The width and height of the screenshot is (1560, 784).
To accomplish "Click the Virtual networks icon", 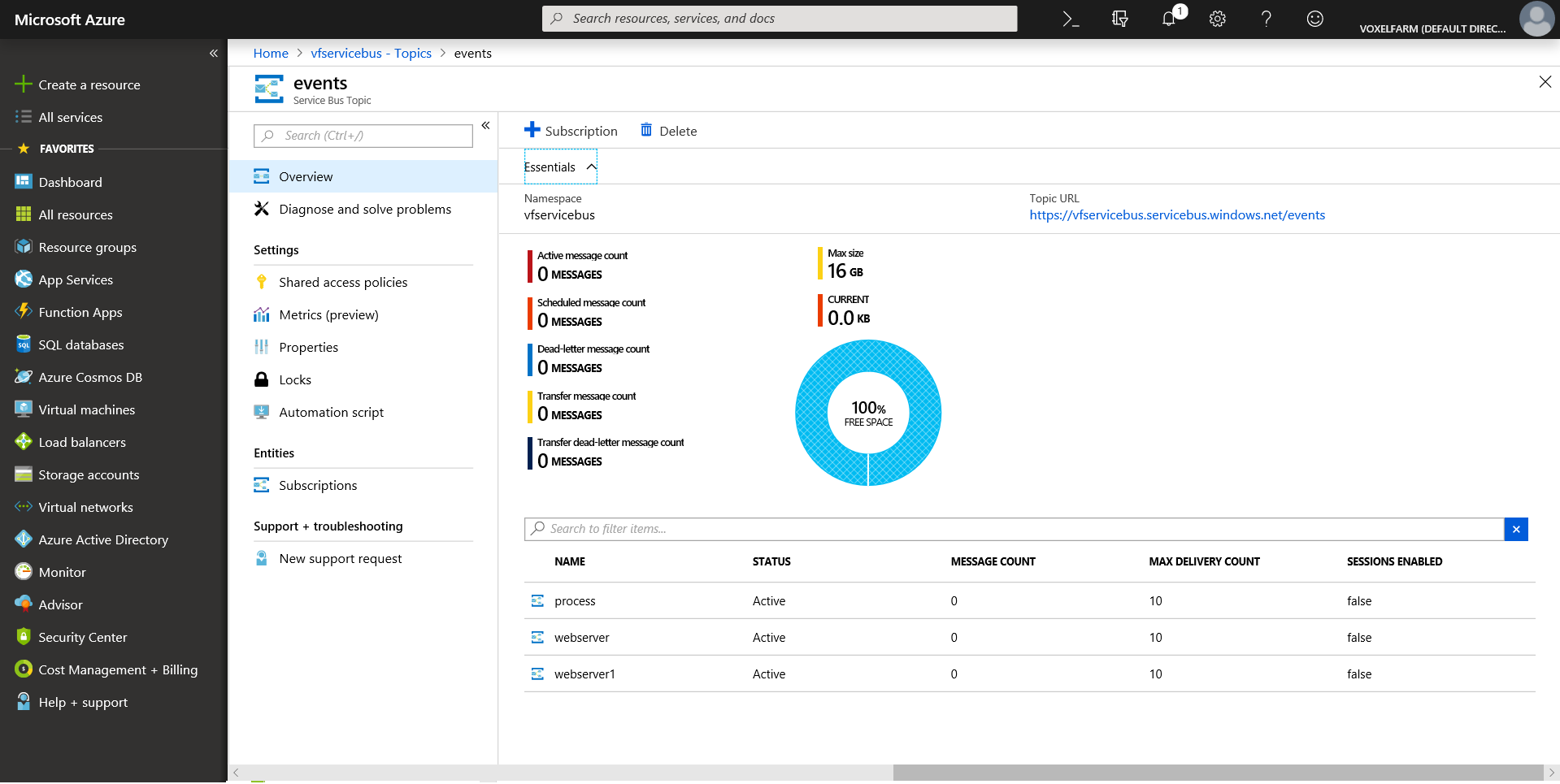I will (24, 507).
